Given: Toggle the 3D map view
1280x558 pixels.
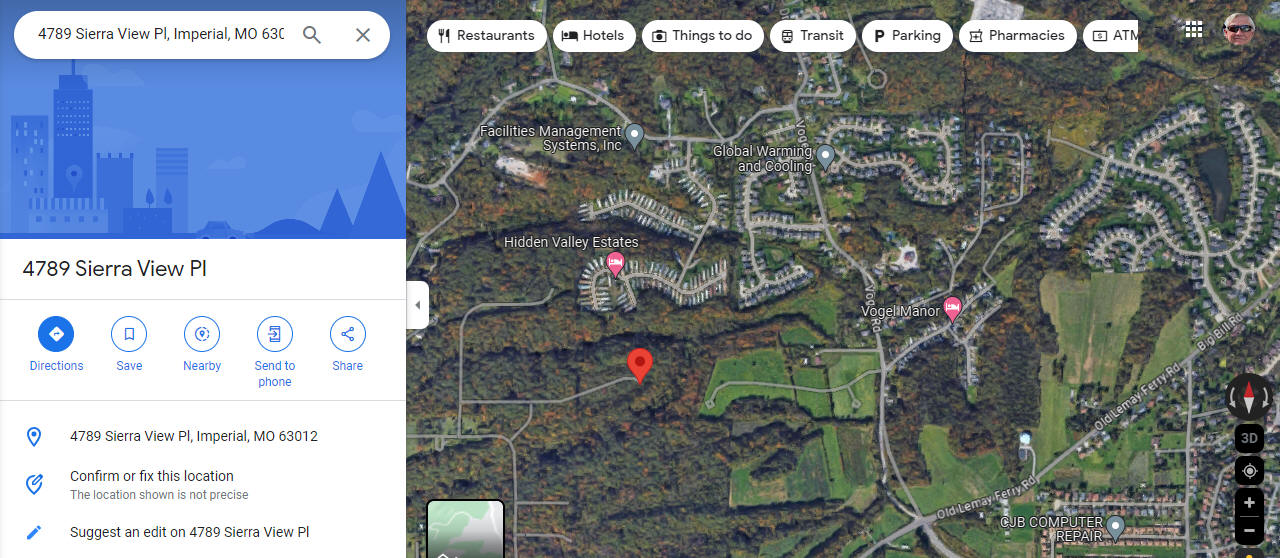Looking at the screenshot, I should (x=1249, y=438).
